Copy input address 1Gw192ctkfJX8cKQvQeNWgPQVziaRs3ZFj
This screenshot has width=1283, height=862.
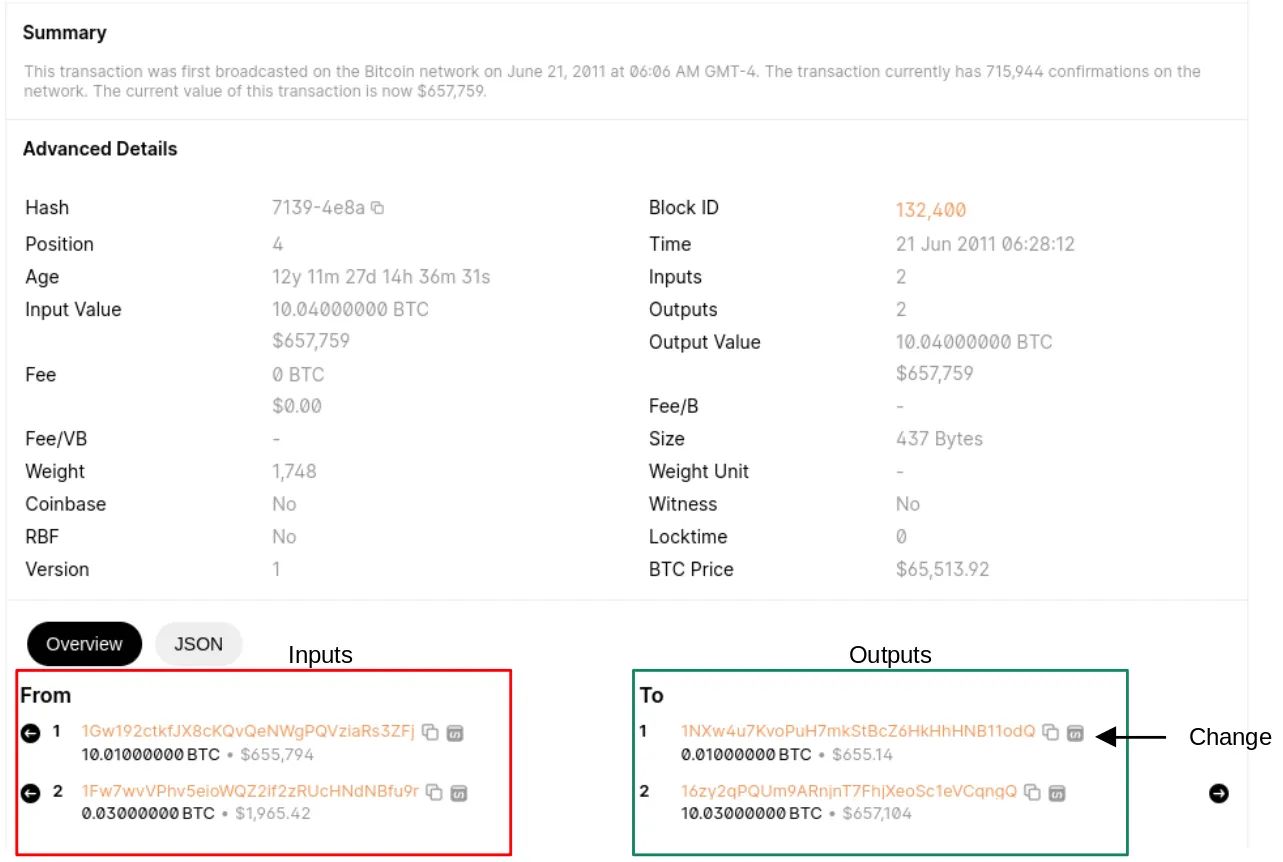click(432, 731)
